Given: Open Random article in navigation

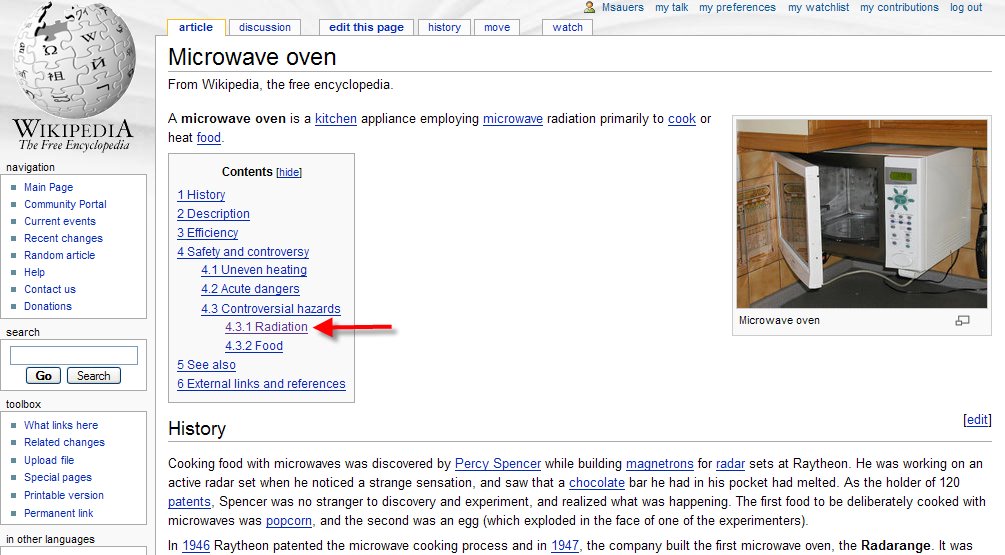Looking at the screenshot, I should point(59,255).
